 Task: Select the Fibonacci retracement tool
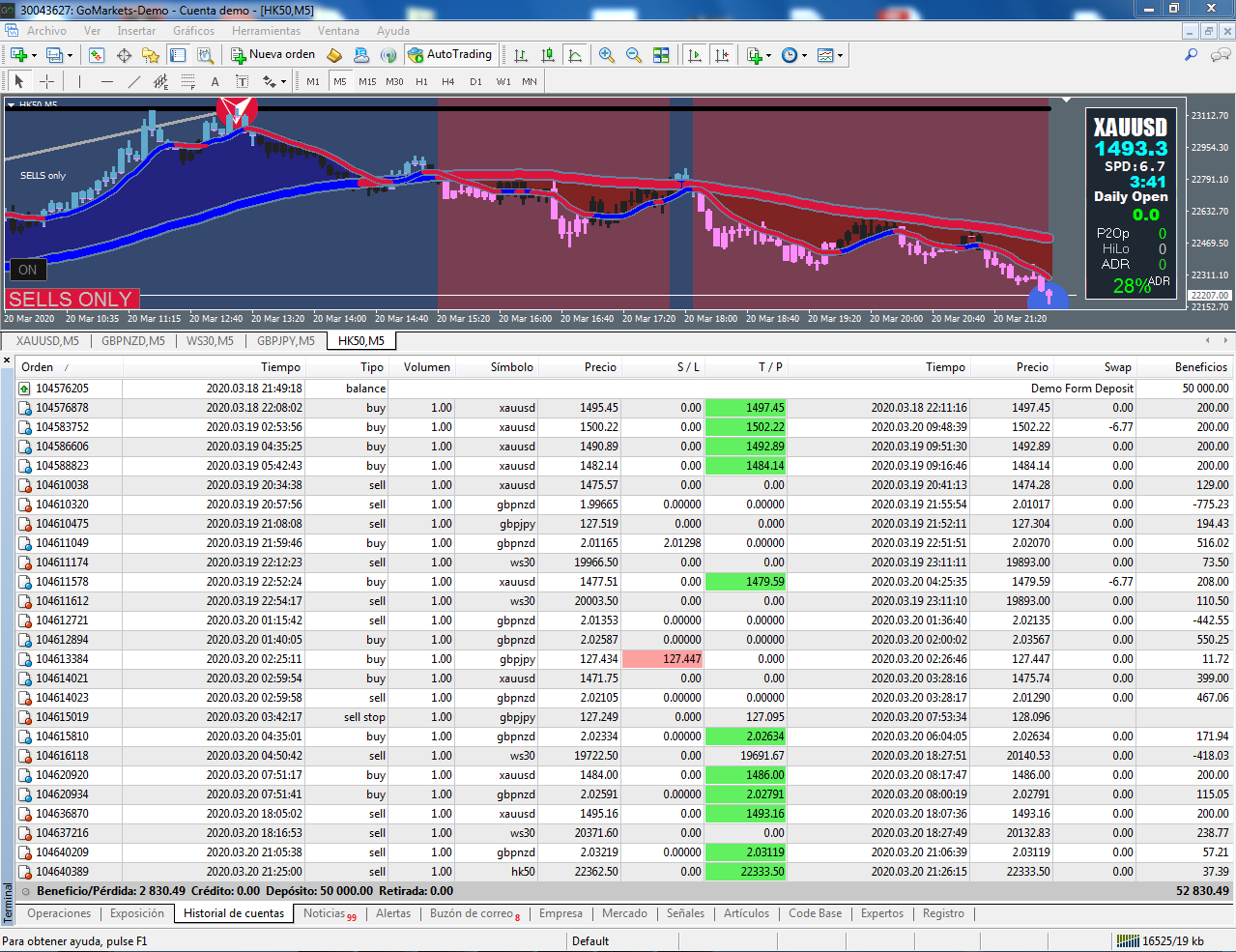[188, 82]
